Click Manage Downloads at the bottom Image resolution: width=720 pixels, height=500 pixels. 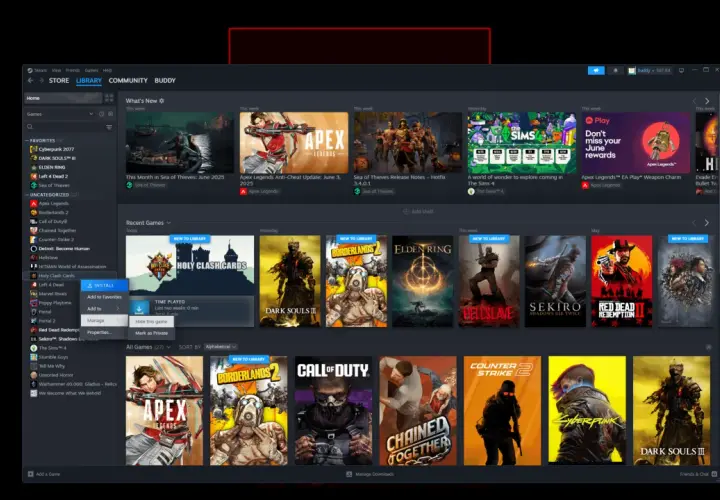370,474
